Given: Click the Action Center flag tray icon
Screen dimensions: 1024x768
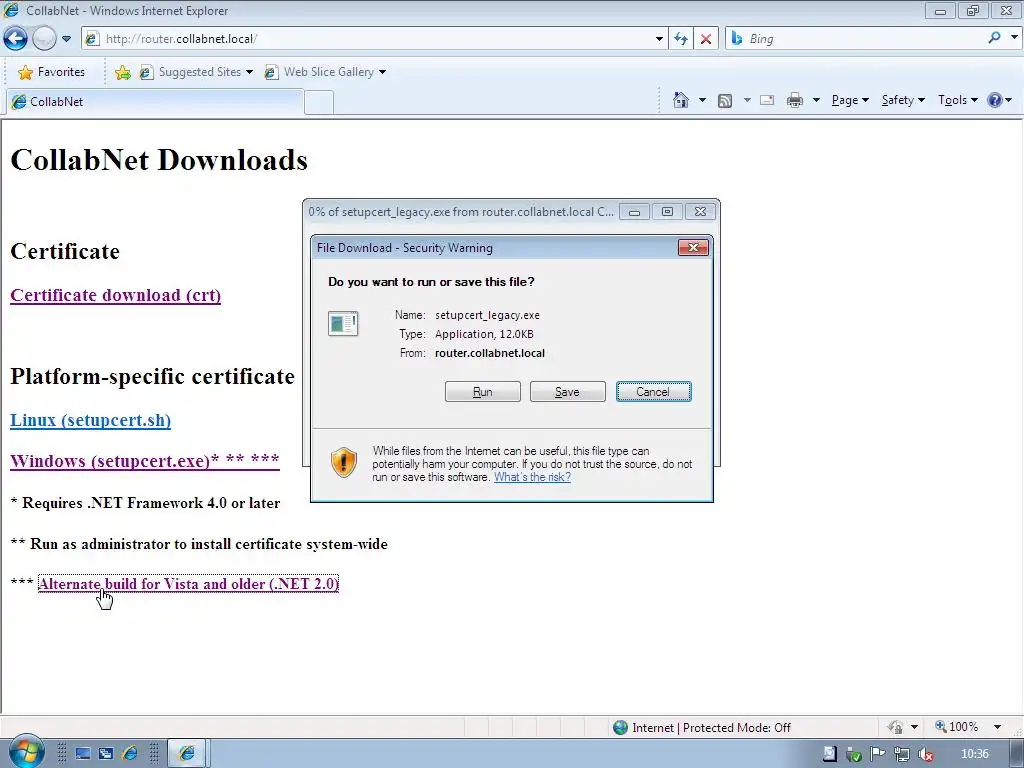Looking at the screenshot, I should (878, 754).
